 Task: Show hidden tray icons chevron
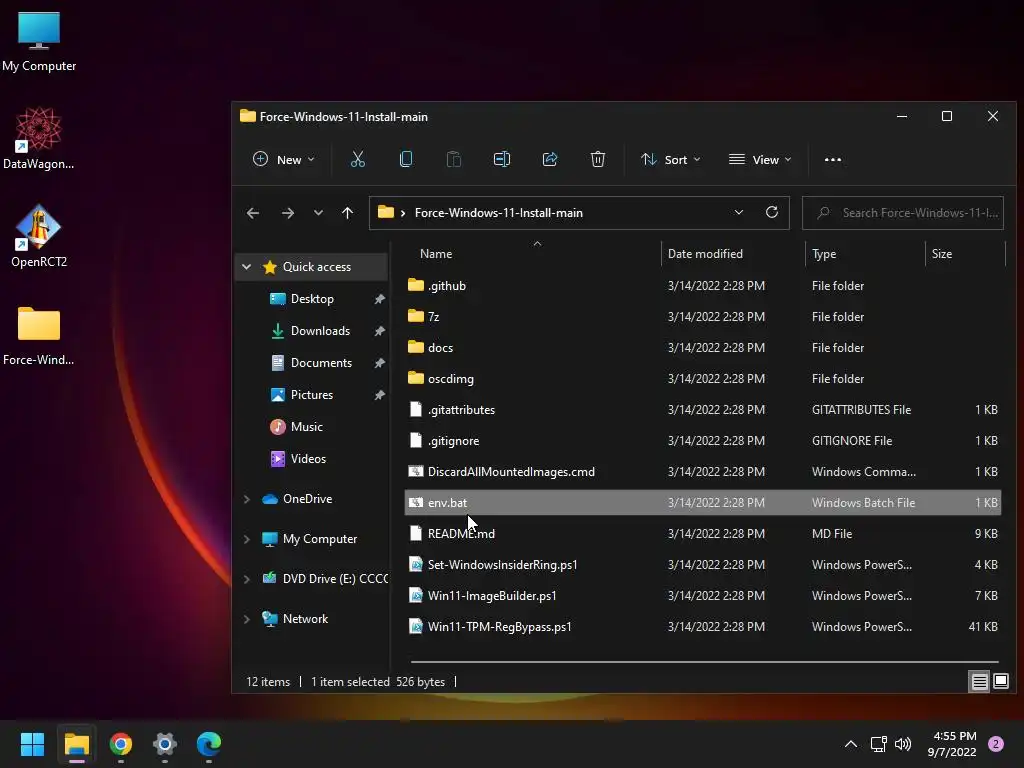[x=851, y=744]
